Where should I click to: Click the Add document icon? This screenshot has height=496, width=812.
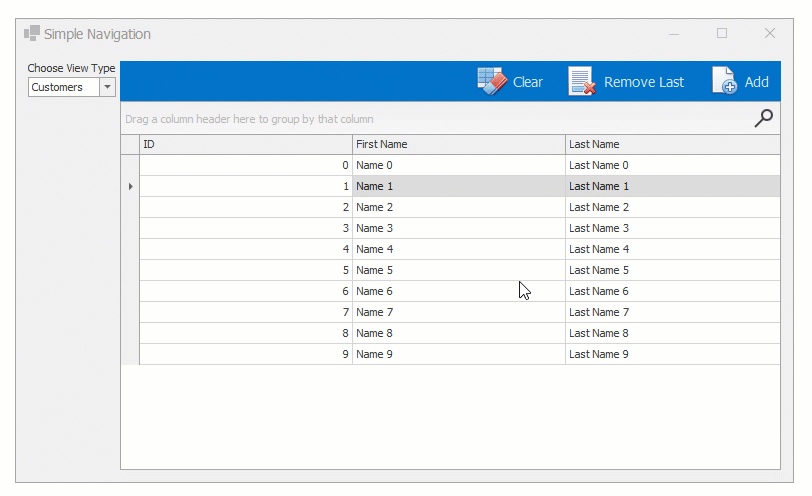[724, 81]
